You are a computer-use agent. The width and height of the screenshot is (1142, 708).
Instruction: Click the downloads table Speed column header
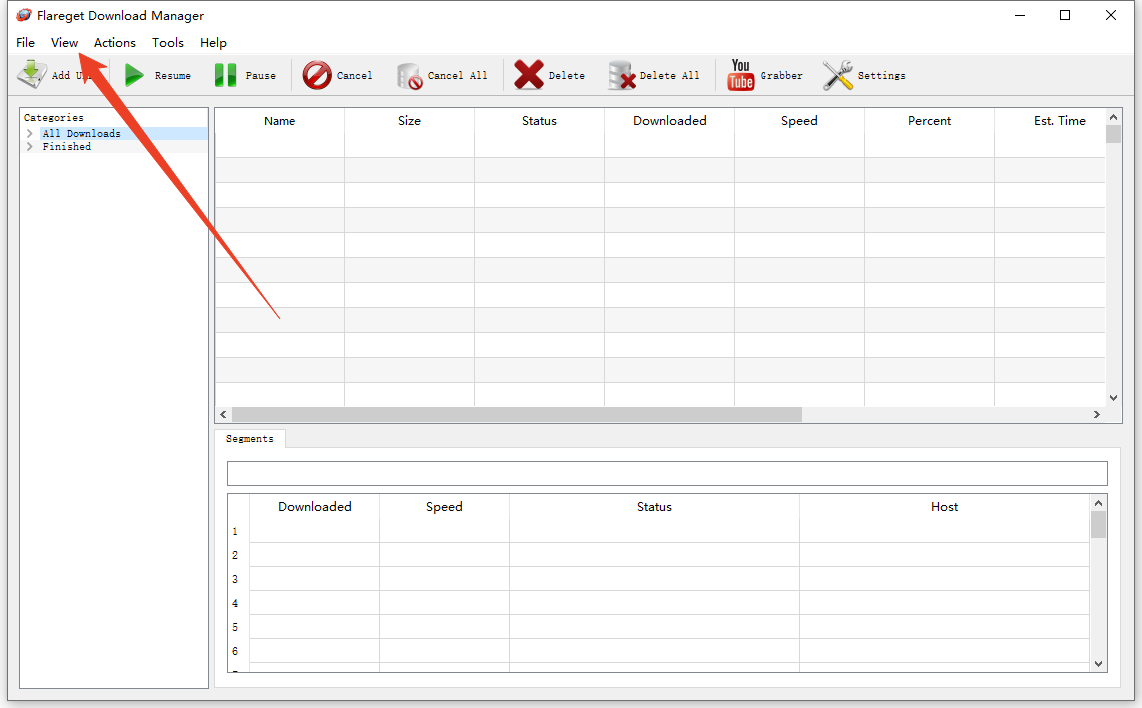click(799, 121)
